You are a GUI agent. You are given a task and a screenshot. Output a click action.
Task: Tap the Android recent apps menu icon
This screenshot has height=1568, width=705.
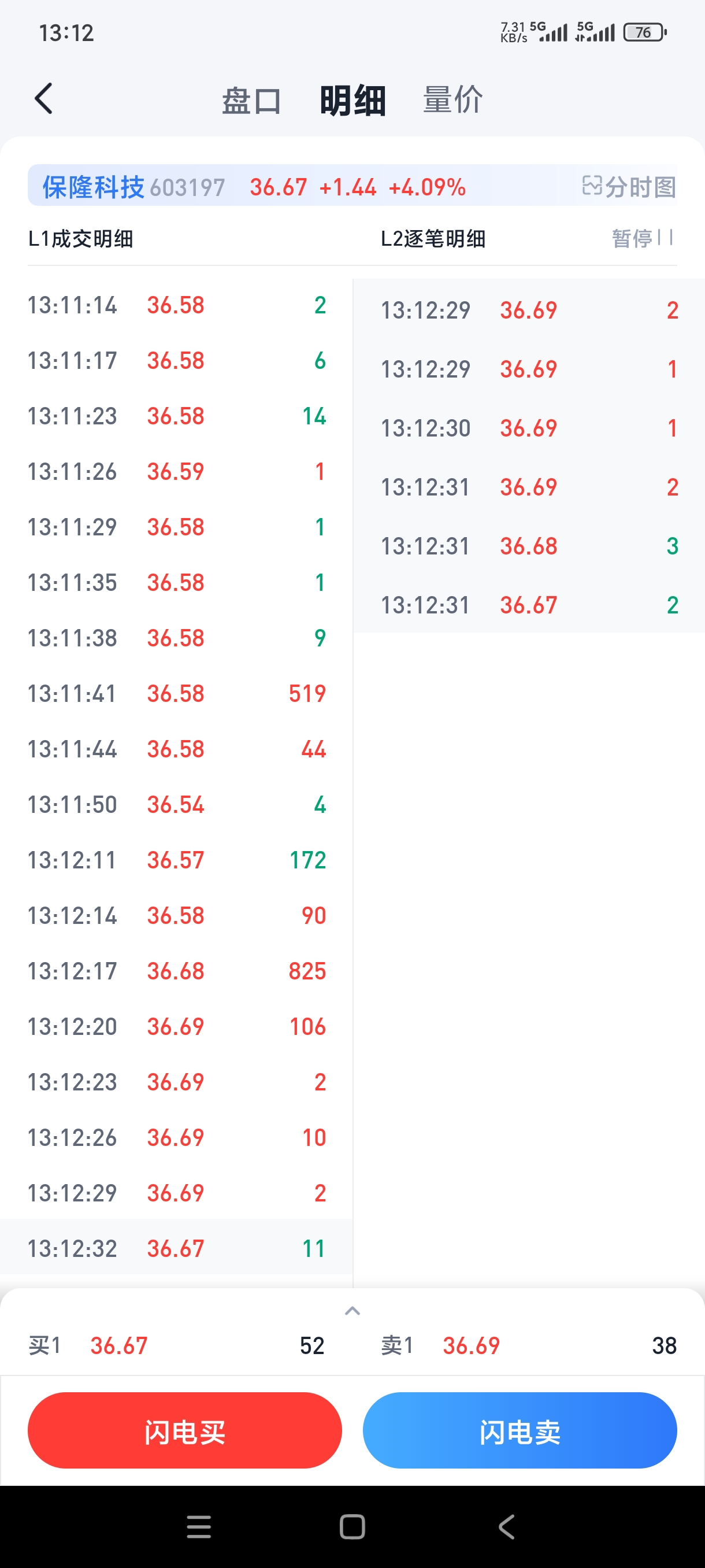coord(199,1526)
